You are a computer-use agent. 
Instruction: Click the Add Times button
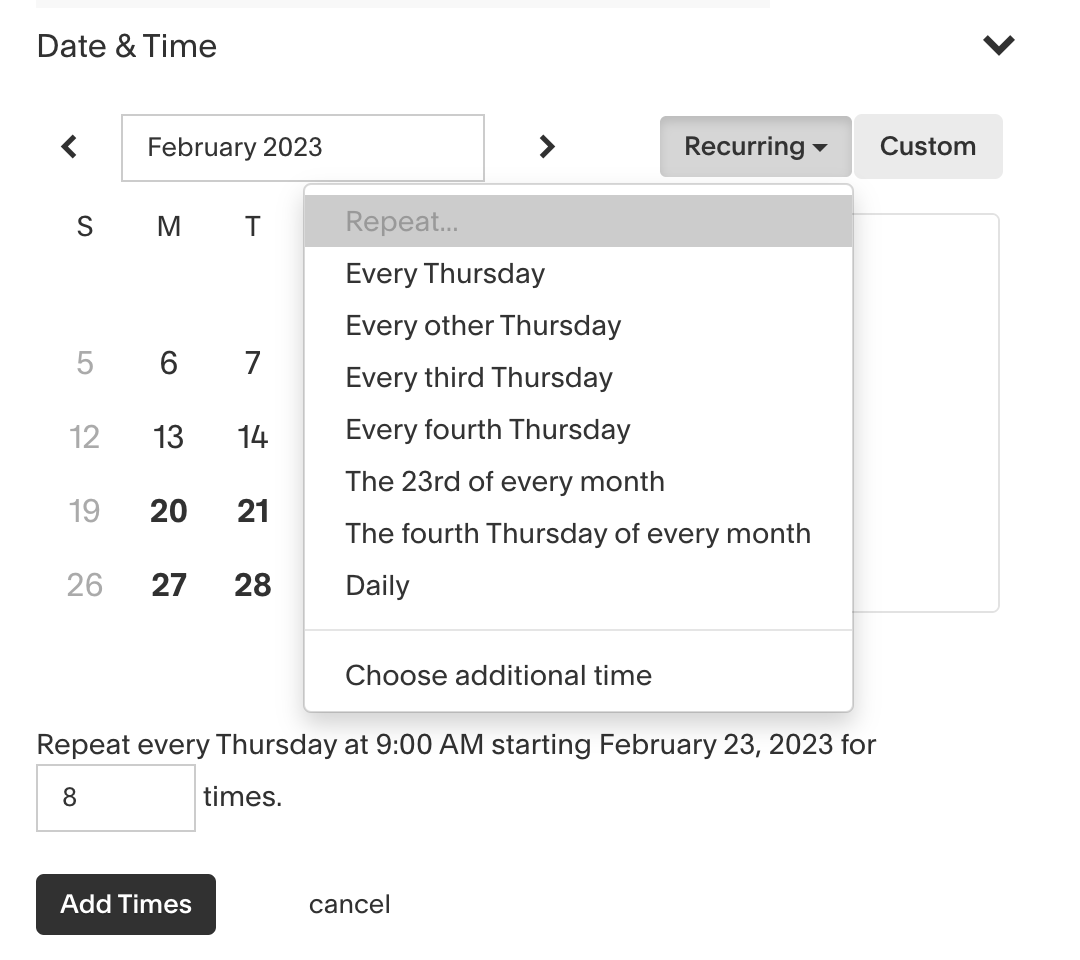pos(125,904)
